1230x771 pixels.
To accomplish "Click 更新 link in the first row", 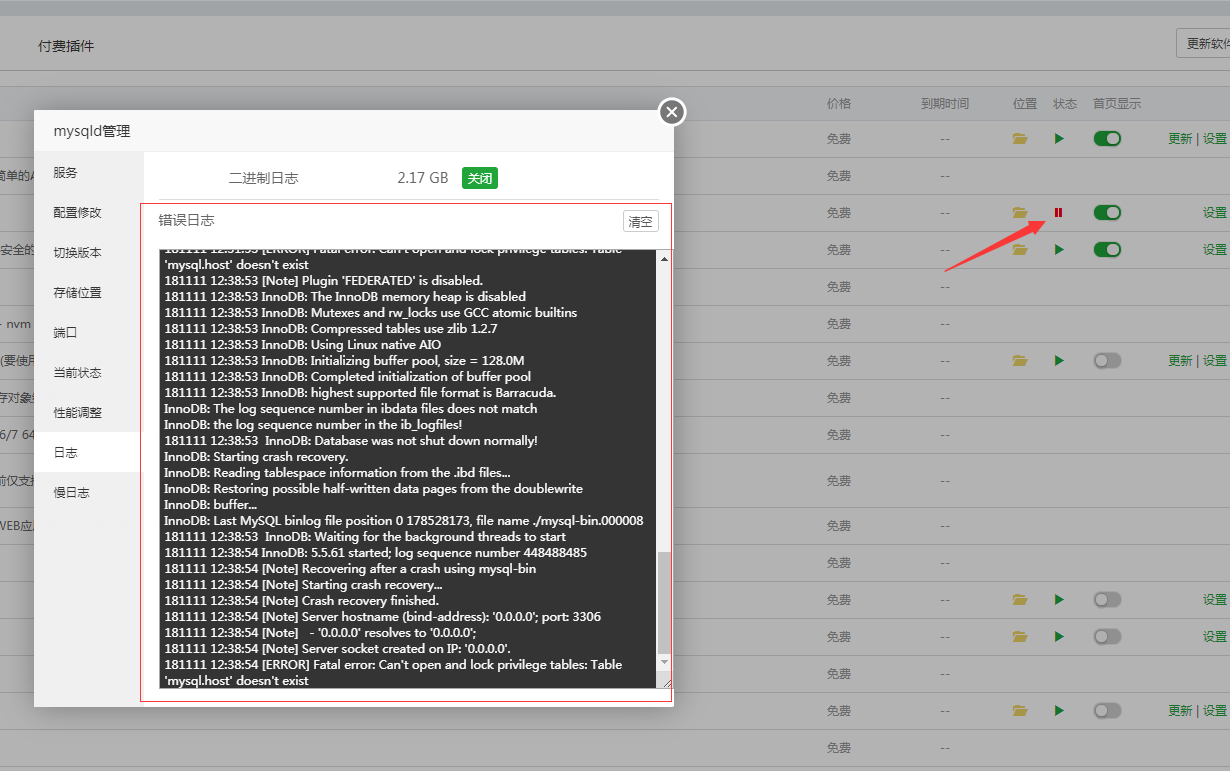I will coord(1180,139).
